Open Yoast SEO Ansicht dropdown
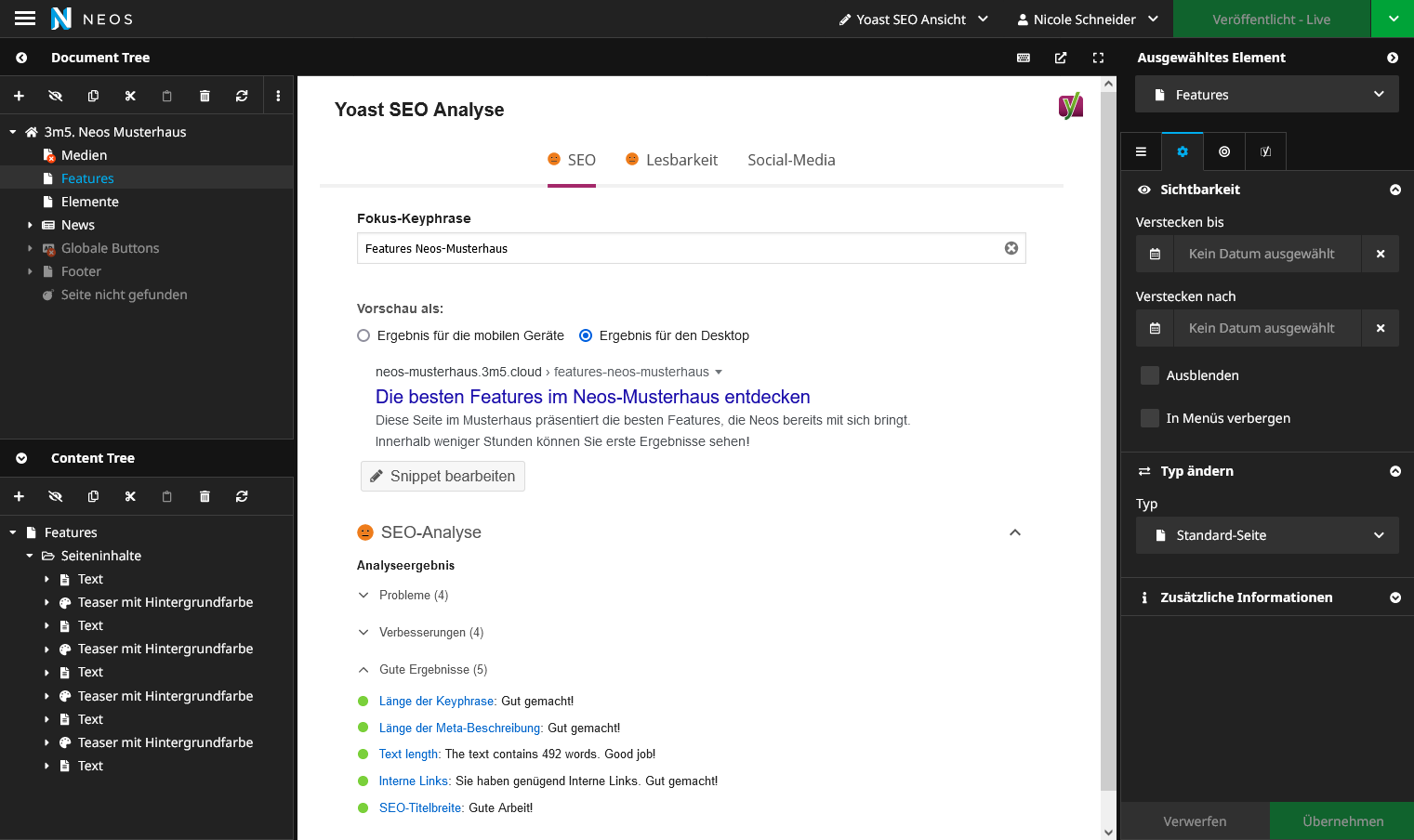 point(914,19)
